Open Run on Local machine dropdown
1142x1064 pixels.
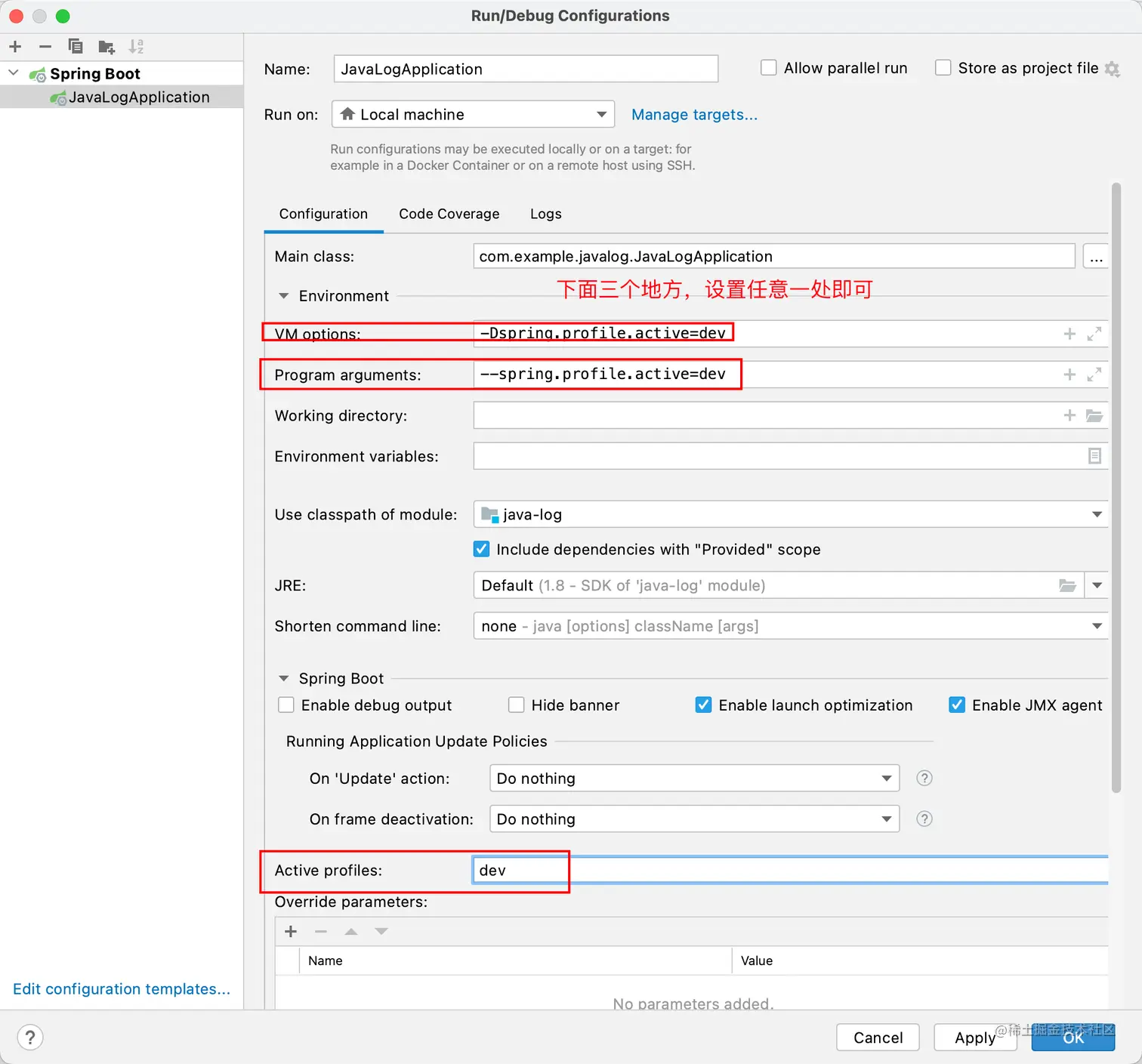[474, 115]
